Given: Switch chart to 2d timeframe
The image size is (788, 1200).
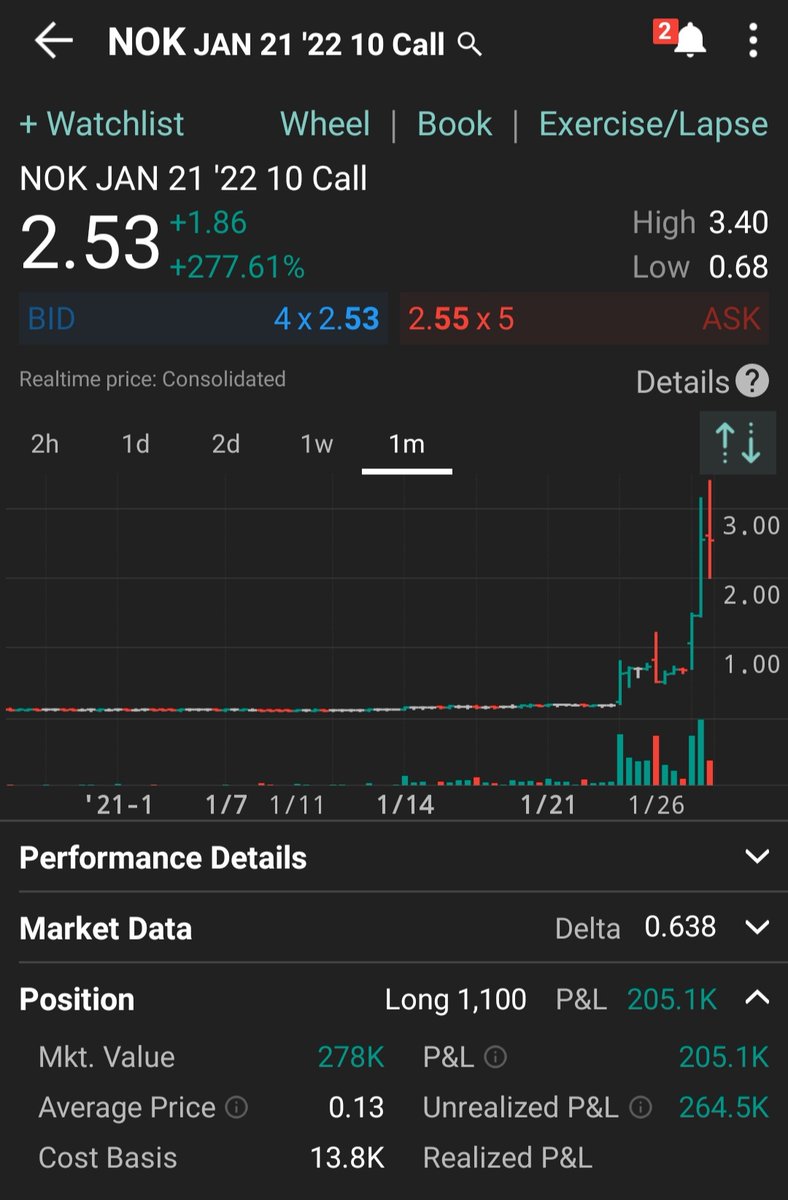Looking at the screenshot, I should [x=226, y=444].
